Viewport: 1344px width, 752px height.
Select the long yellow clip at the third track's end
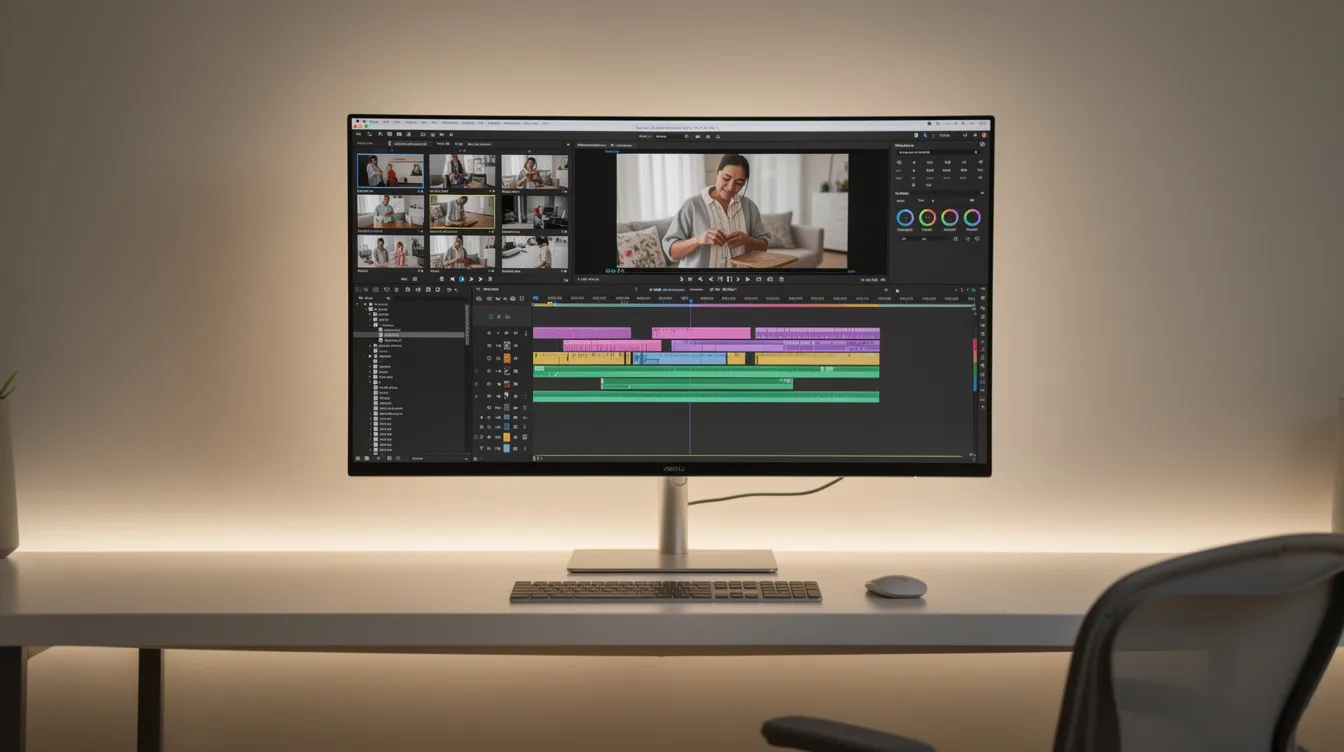817,358
